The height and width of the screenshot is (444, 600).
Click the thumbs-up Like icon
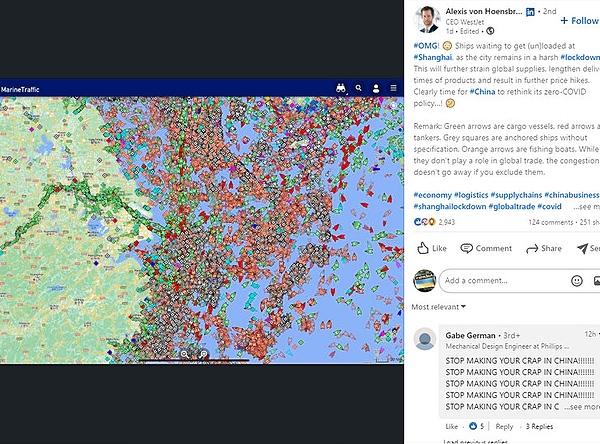click(x=423, y=248)
